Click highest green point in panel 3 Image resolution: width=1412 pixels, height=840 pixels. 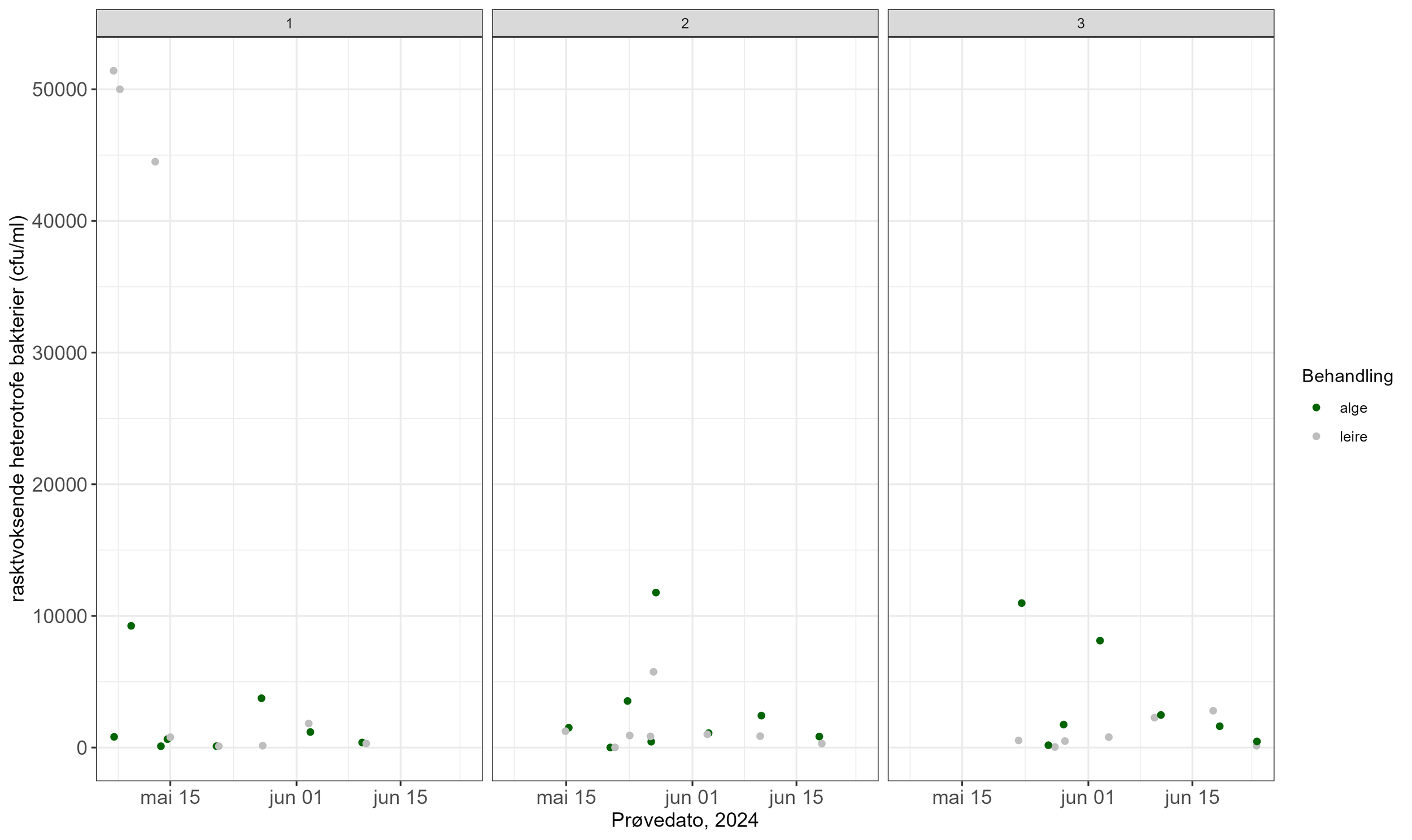coord(1021,603)
